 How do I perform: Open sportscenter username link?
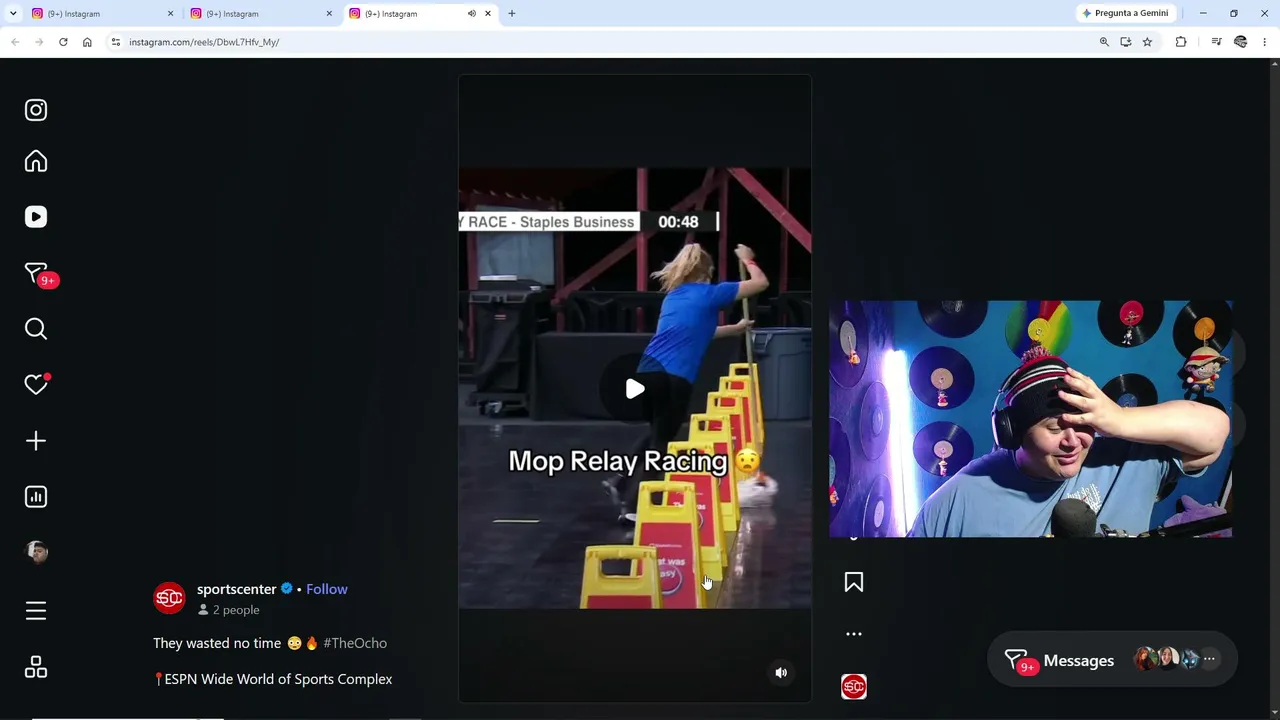[x=236, y=589]
